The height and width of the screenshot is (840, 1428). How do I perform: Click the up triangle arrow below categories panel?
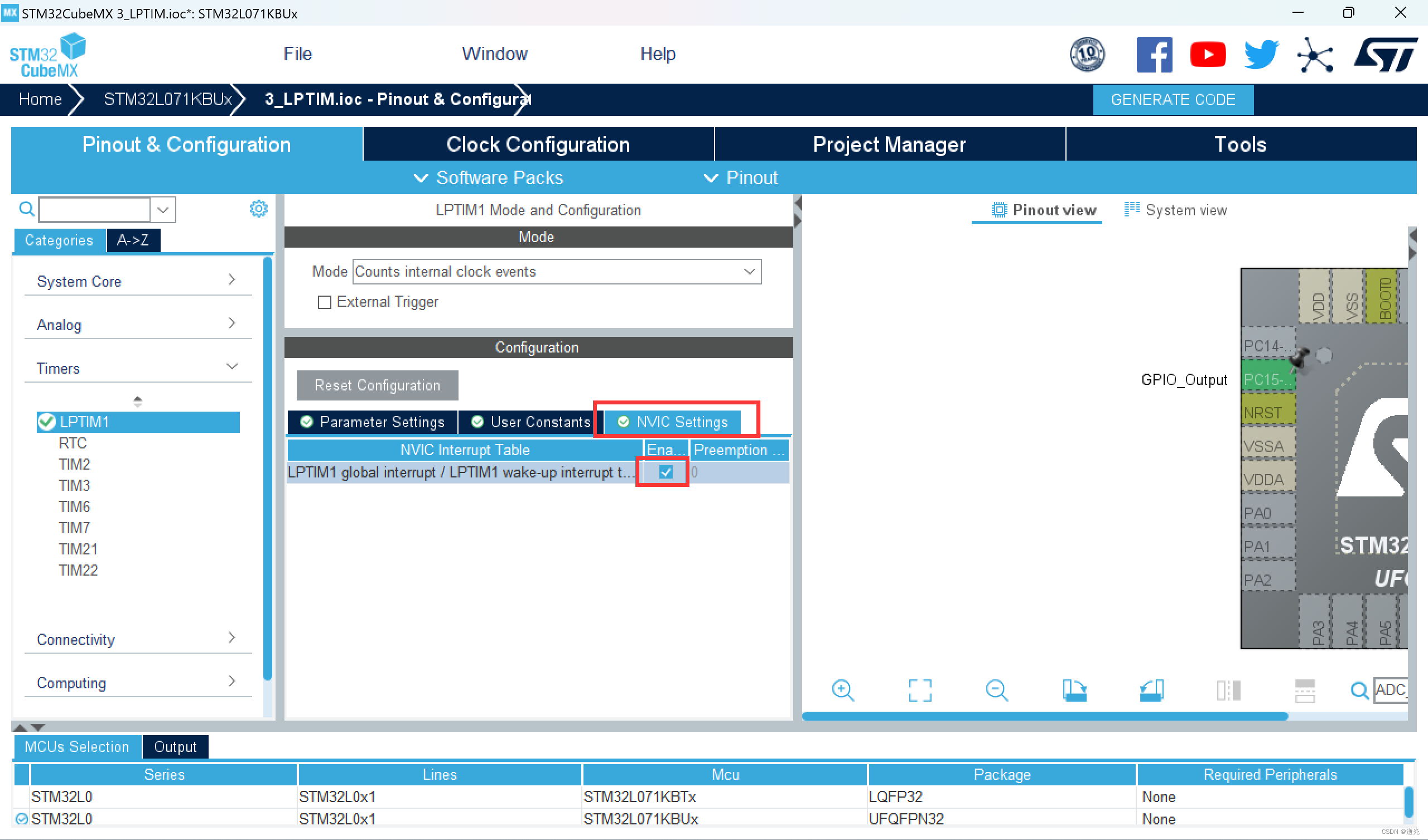20,727
